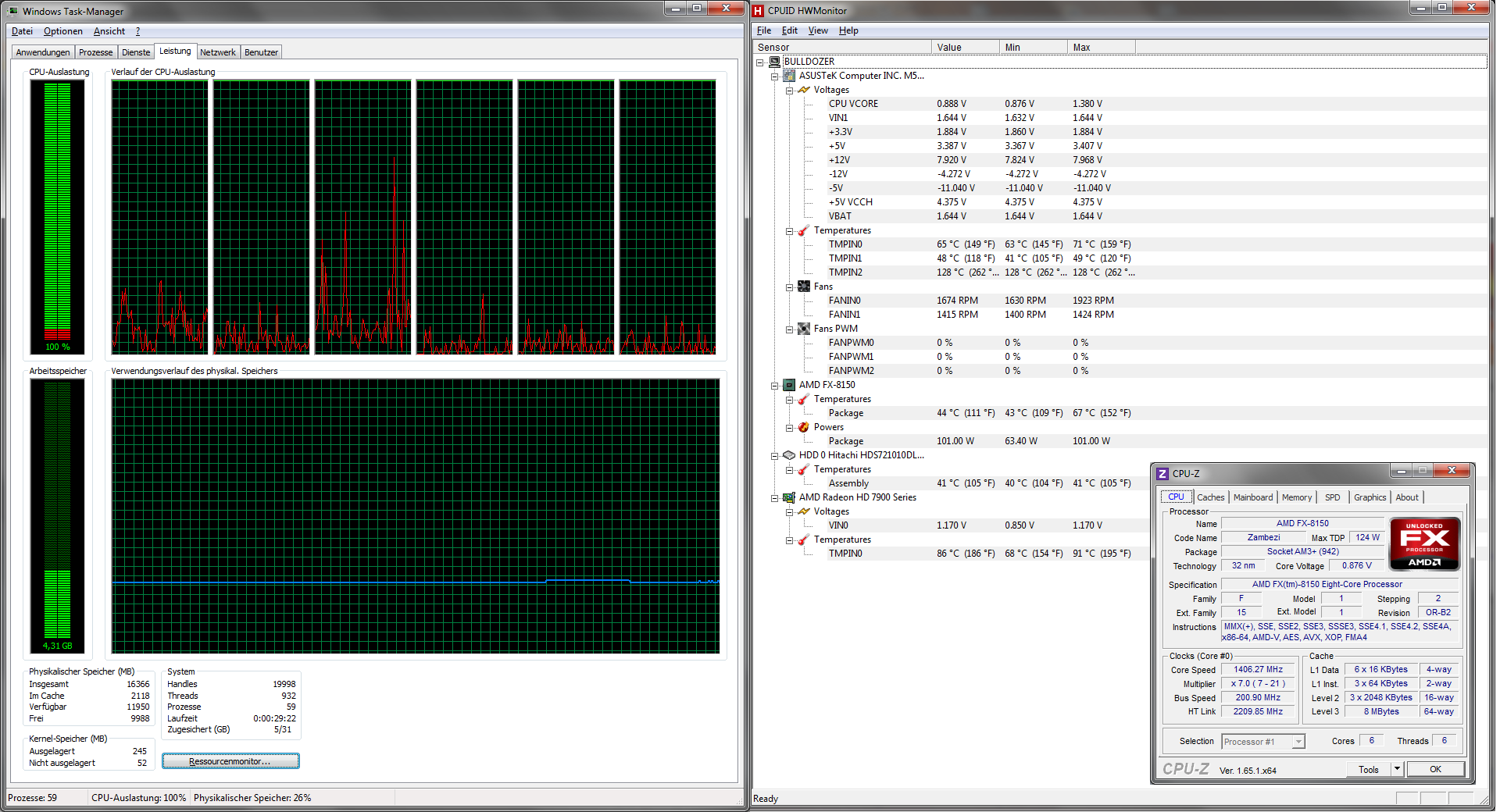Click the fan icon beside Fans
1500x812 pixels.
(x=804, y=287)
